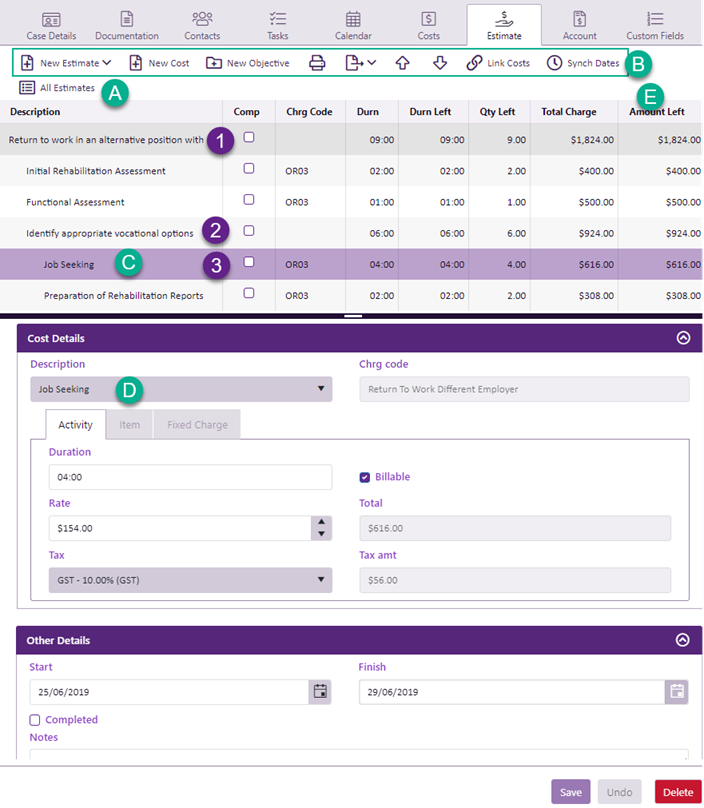Click the print icon in the toolbar
The height and width of the screenshot is (808, 704).
click(x=317, y=63)
